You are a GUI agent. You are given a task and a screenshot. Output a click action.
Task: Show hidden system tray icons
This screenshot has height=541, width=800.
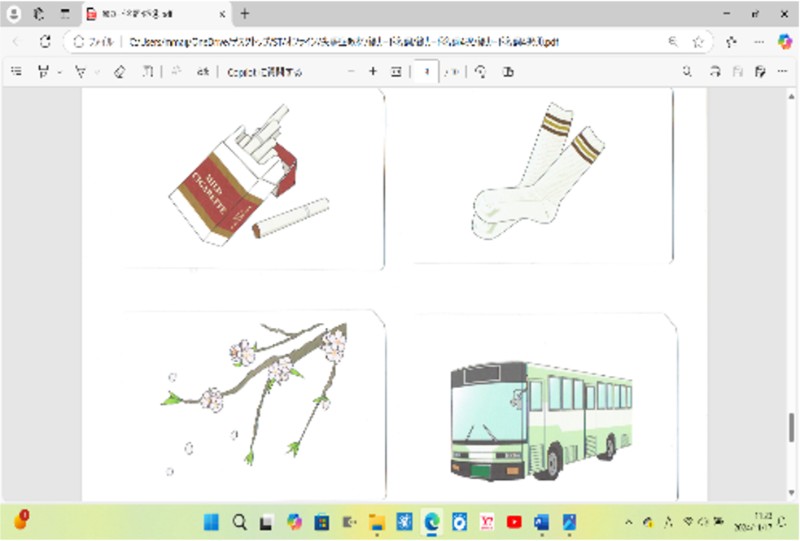(x=628, y=522)
